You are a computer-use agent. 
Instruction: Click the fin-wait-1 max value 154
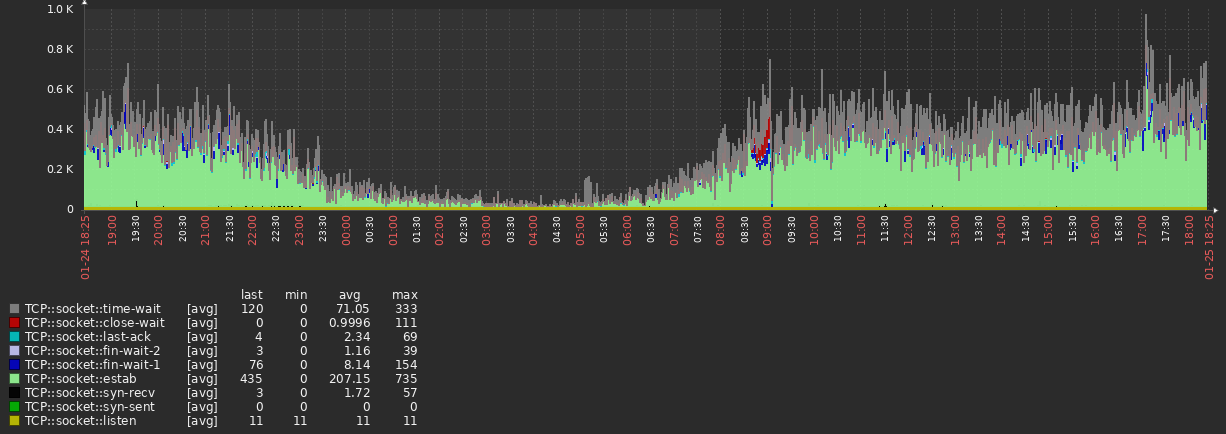click(x=406, y=365)
